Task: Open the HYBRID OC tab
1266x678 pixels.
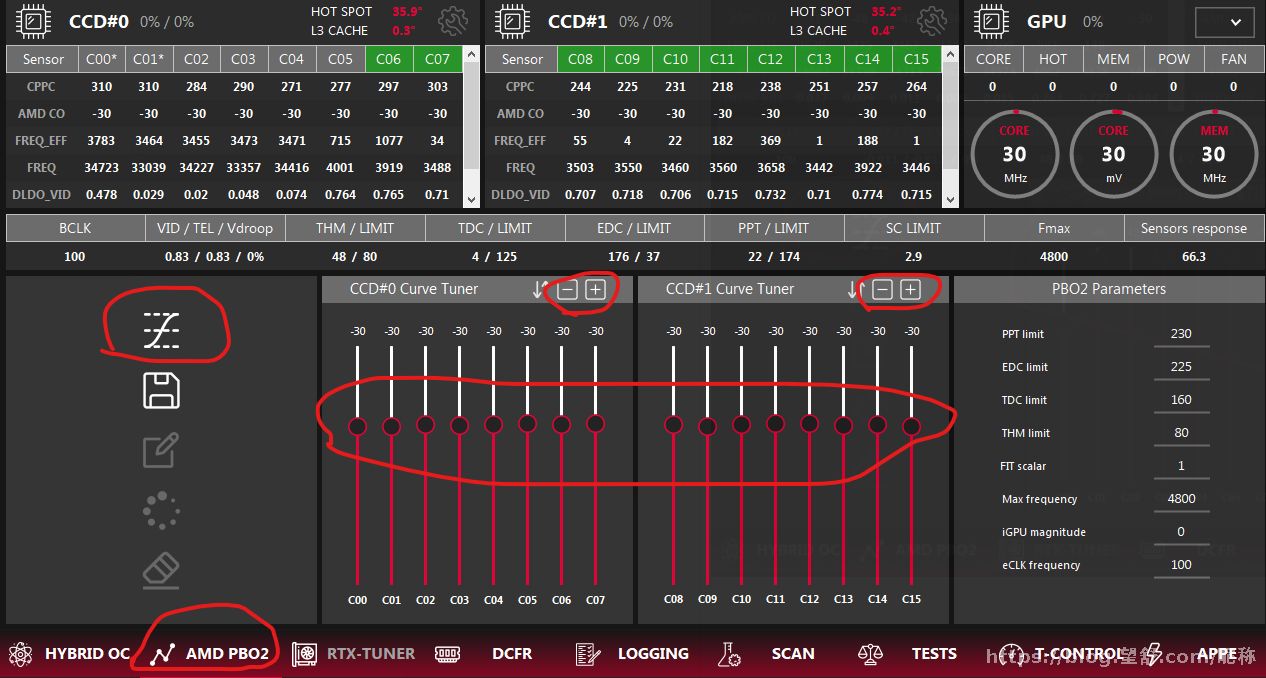Action: (x=69, y=654)
